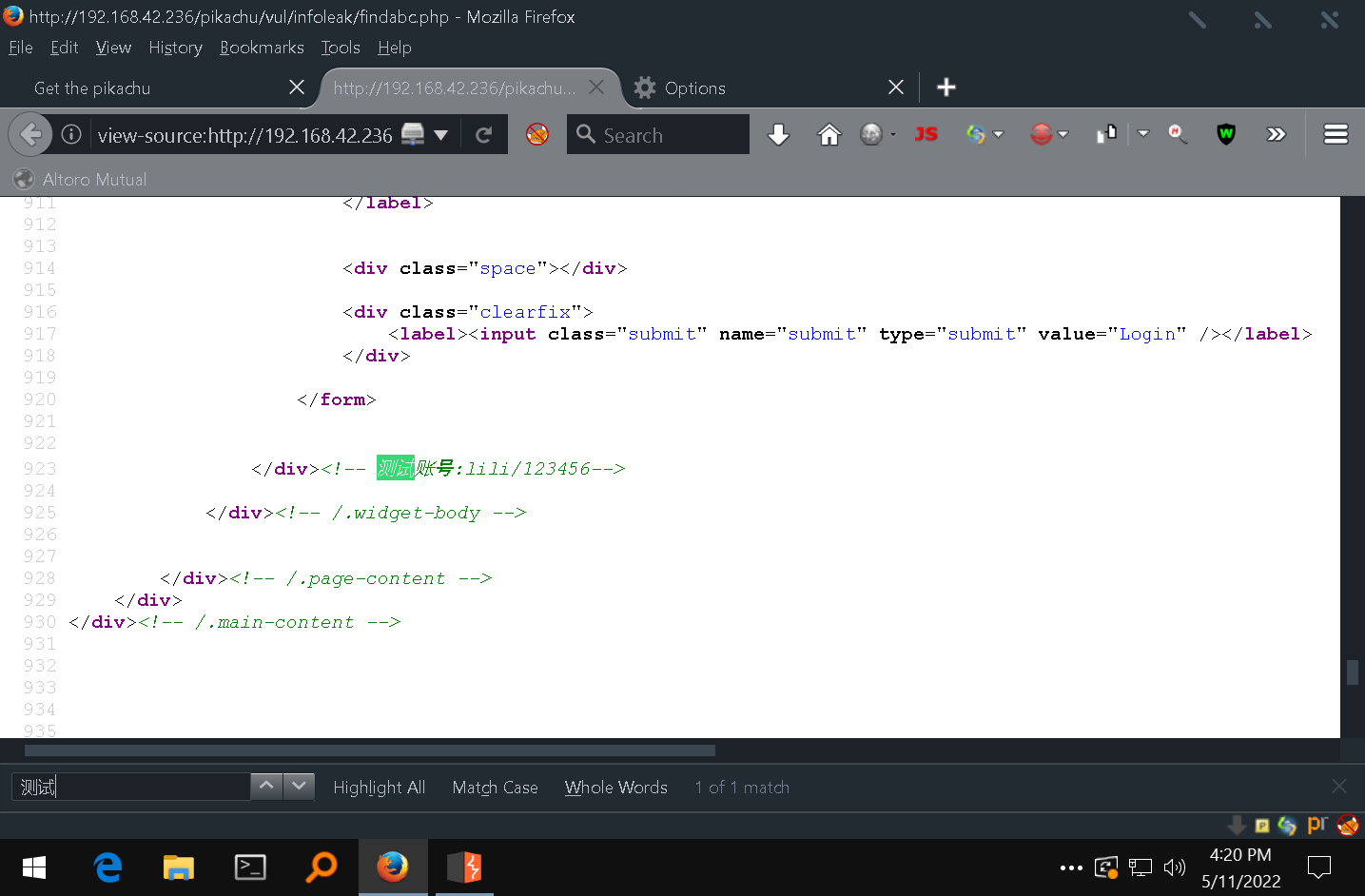This screenshot has height=896, width=1365.
Task: Open the Bookmarks menu
Action: (262, 48)
